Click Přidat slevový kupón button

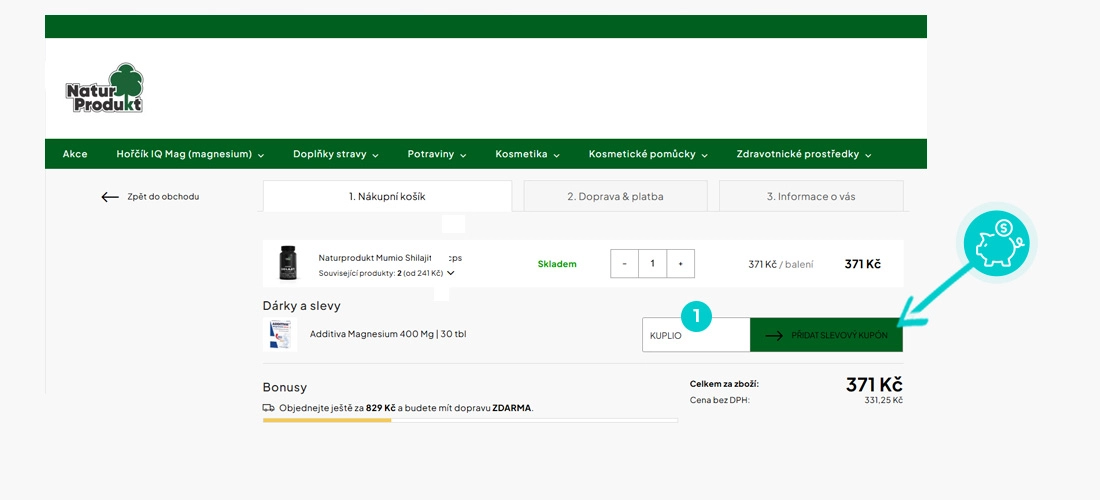[826, 335]
